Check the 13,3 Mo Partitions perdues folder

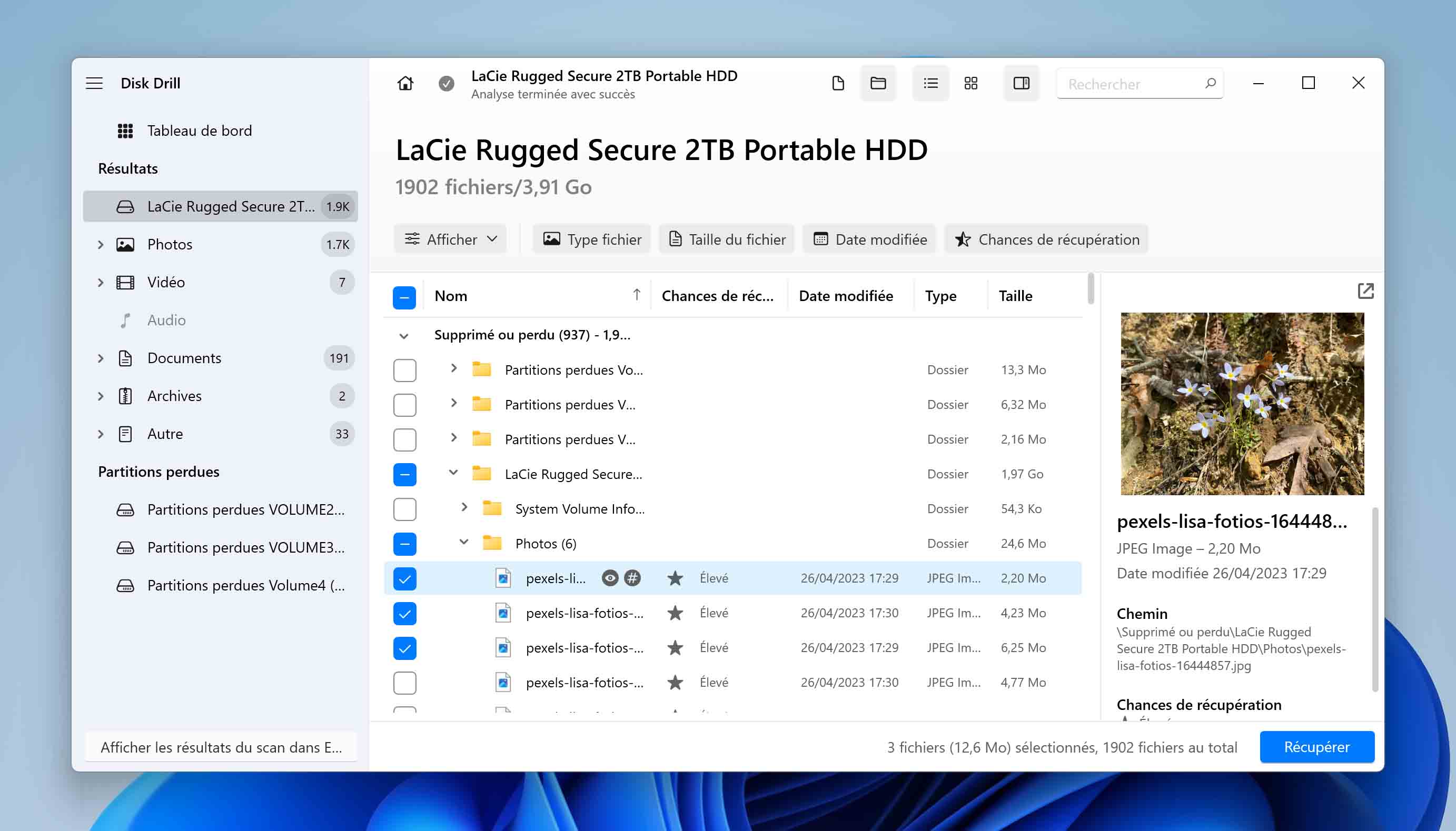404,370
